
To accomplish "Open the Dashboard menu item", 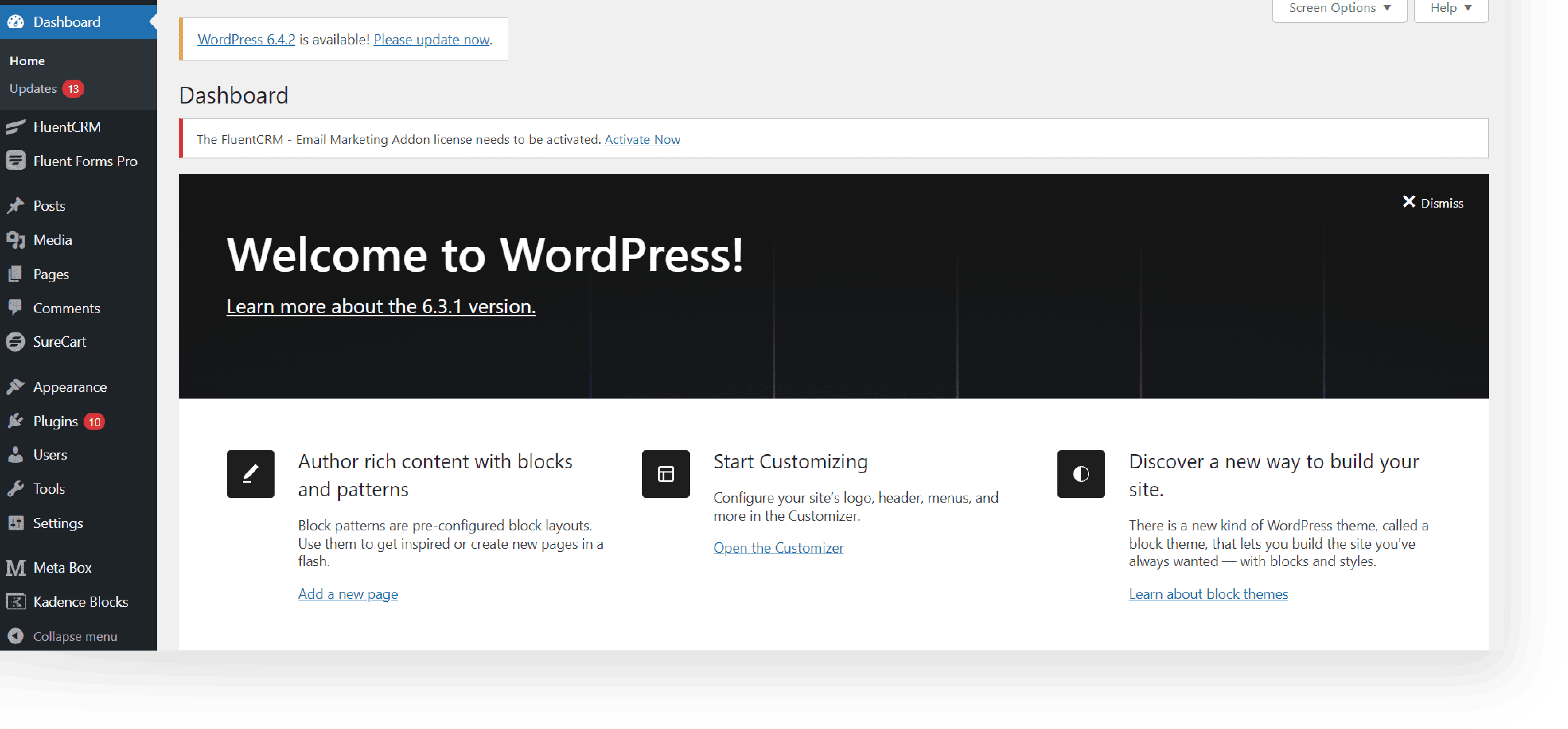I will click(78, 22).
